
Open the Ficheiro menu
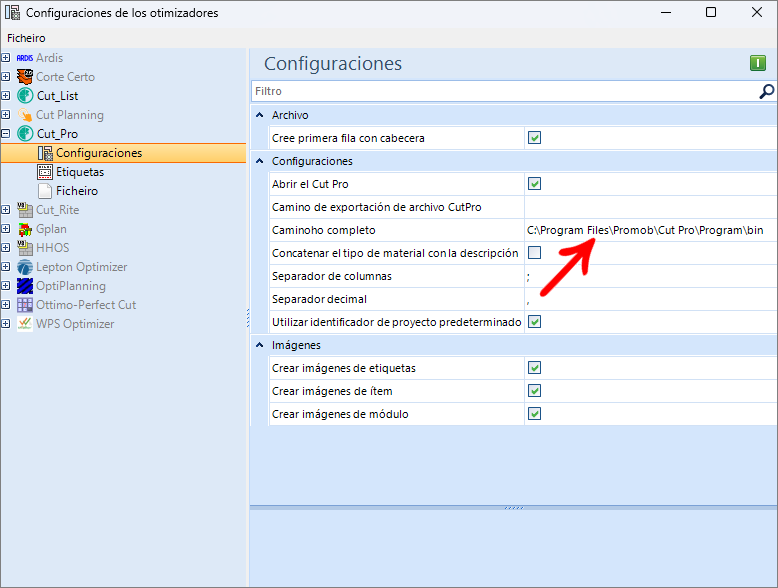[x=26, y=38]
